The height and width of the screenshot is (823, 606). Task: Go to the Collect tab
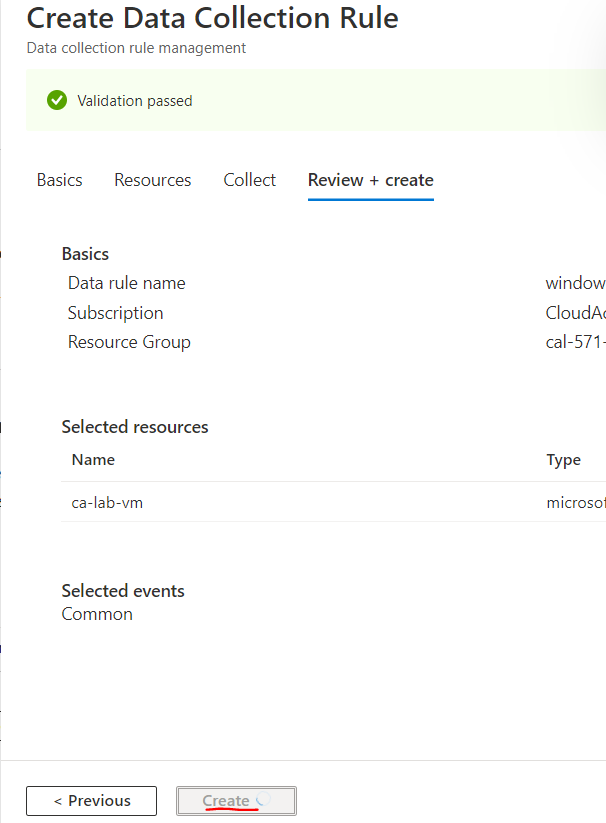point(249,180)
